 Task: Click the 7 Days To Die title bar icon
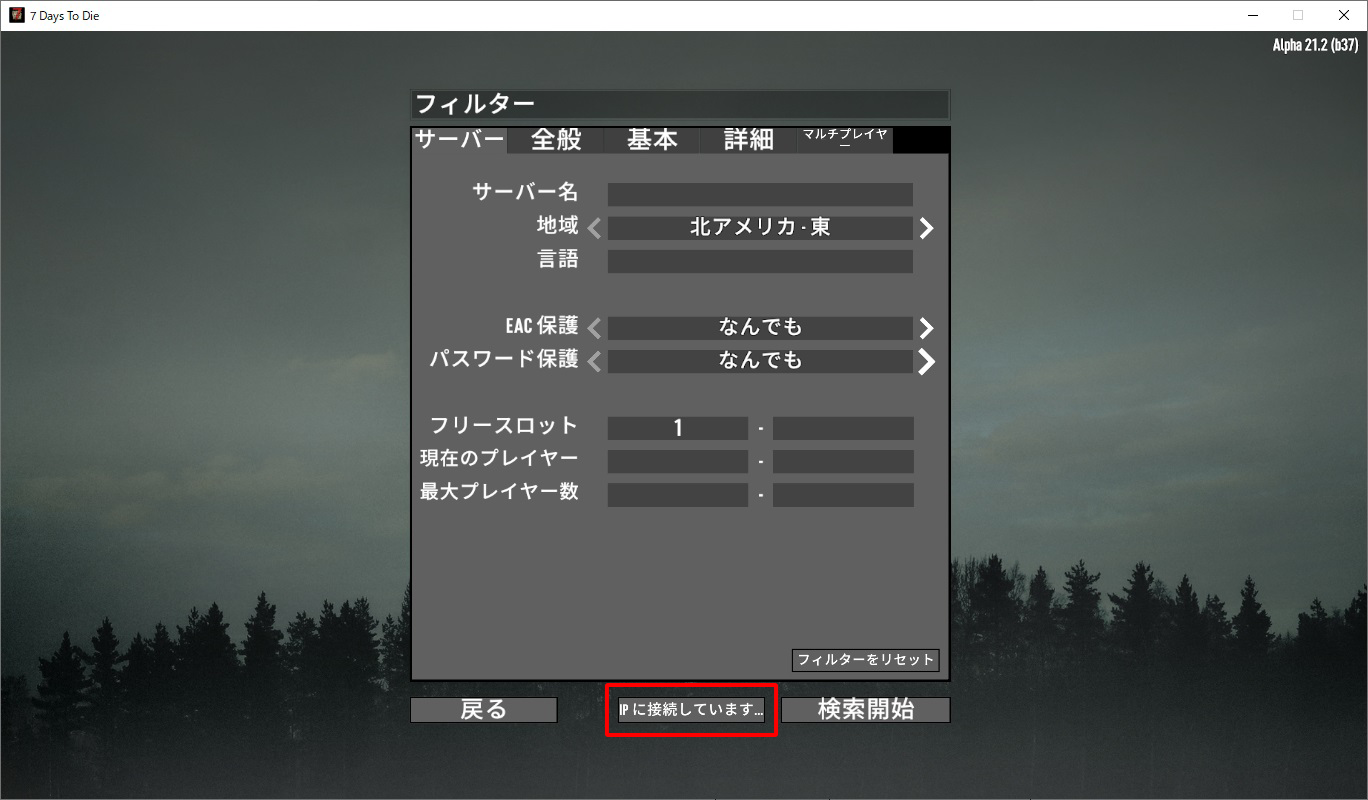pyautogui.click(x=17, y=15)
